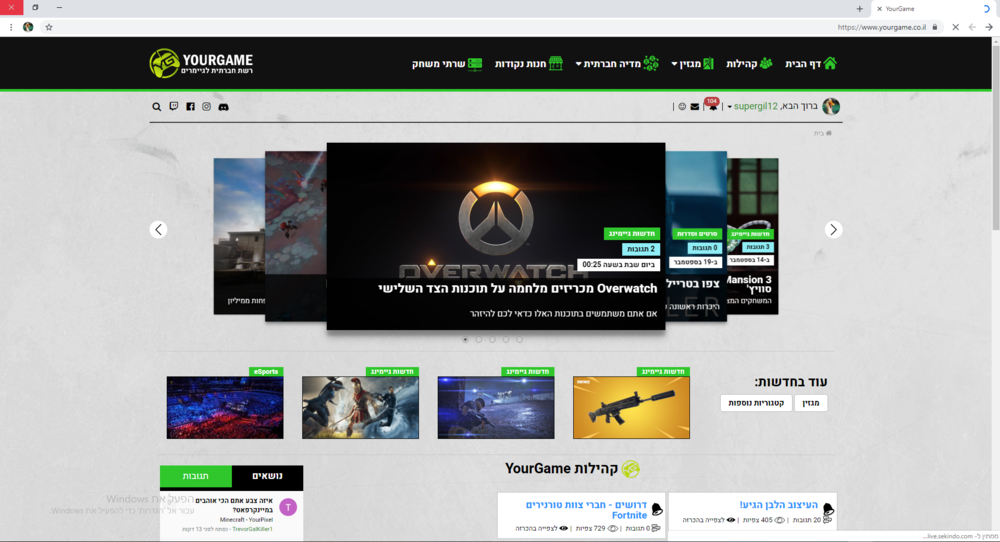Open the Fortnite rifle news thumbnail
1000x542 pixels.
click(631, 407)
